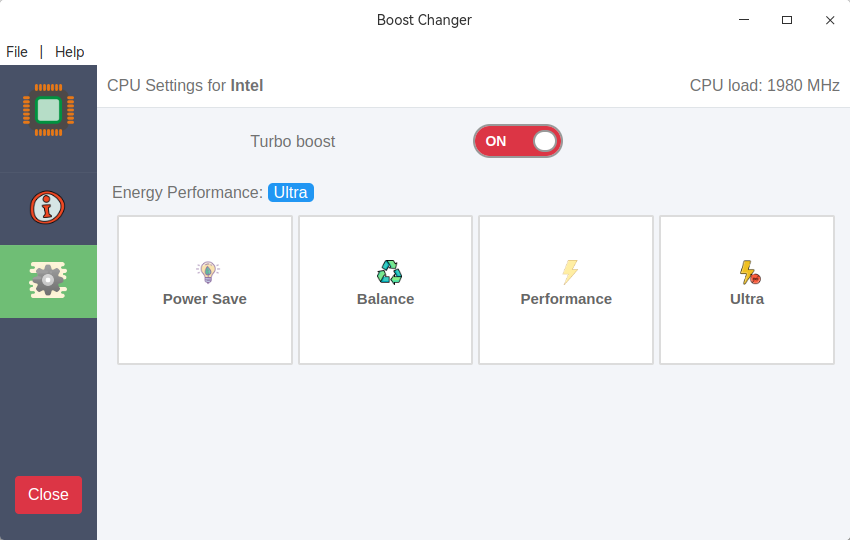Viewport: 850px width, 540px height.
Task: Click the CPU load frequency readout
Action: tap(764, 86)
